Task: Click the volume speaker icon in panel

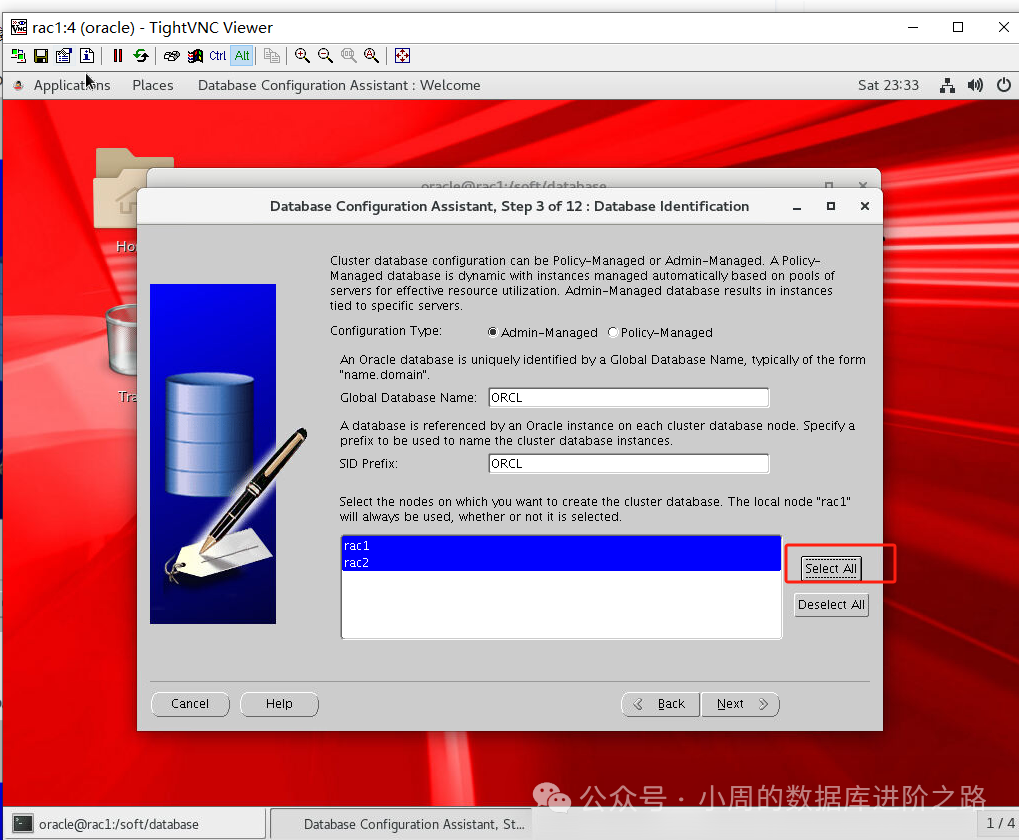Action: pos(975,85)
